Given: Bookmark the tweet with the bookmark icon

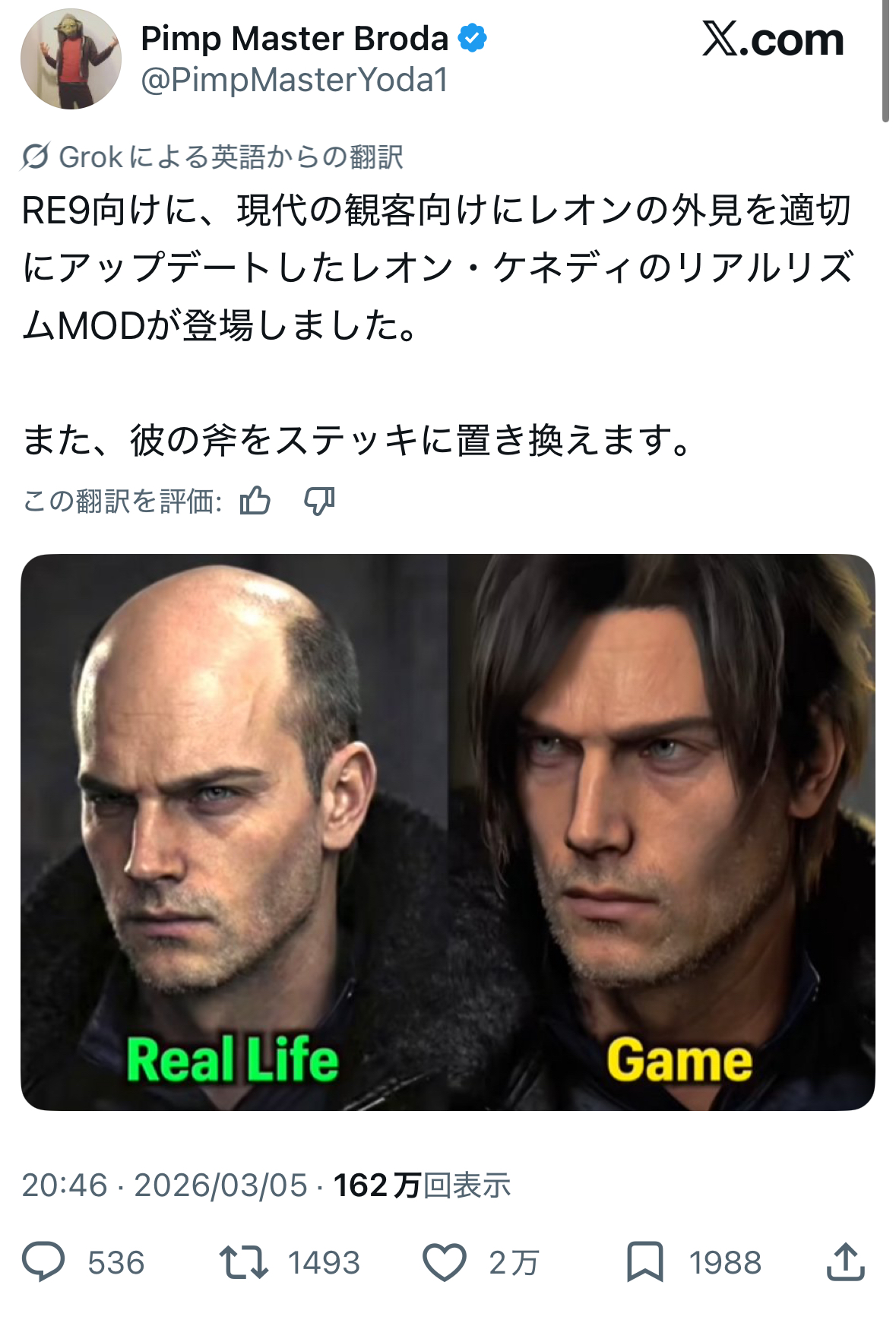Looking at the screenshot, I should tap(644, 1261).
